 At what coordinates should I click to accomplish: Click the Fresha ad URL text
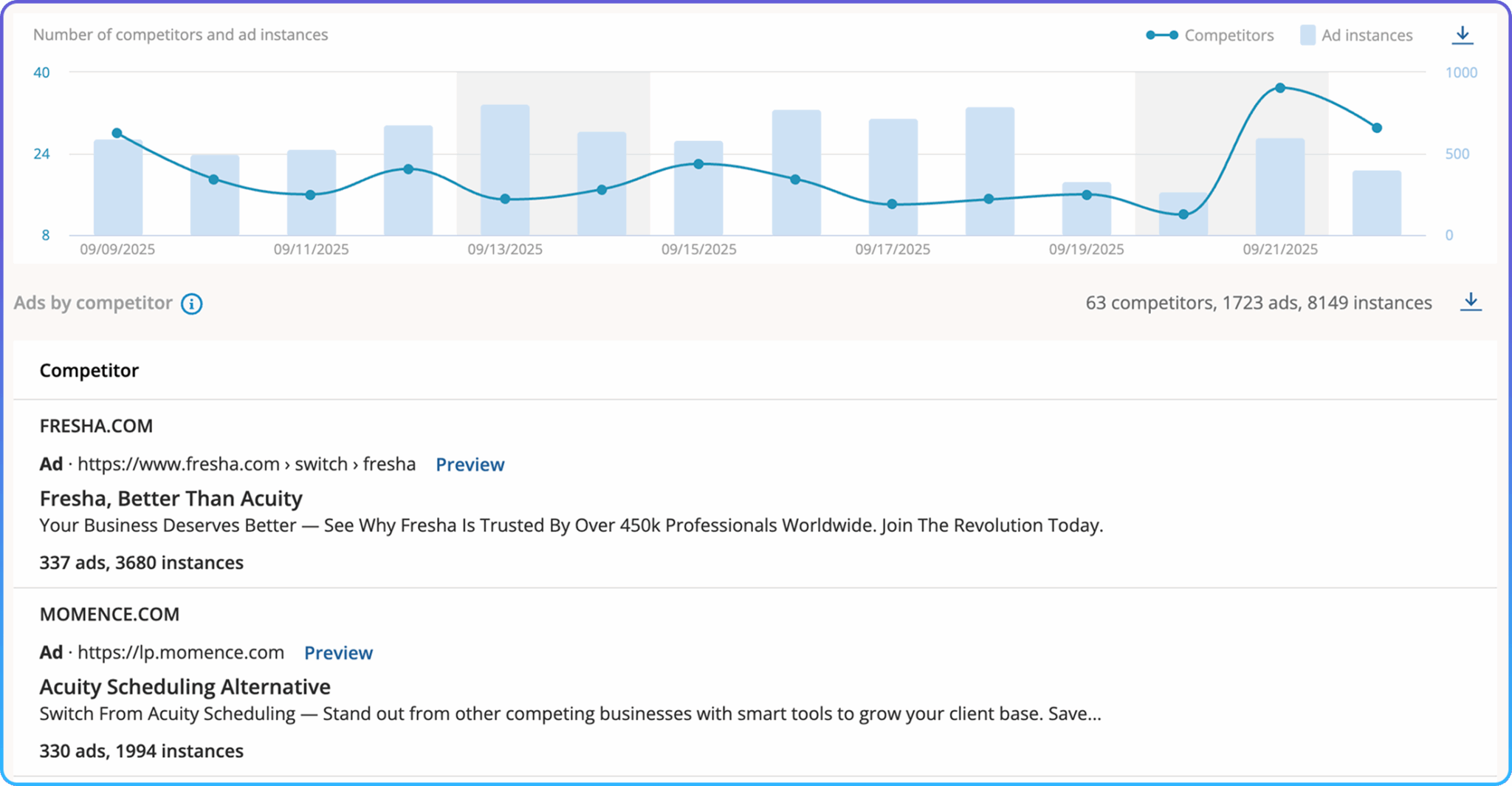pyautogui.click(x=246, y=465)
